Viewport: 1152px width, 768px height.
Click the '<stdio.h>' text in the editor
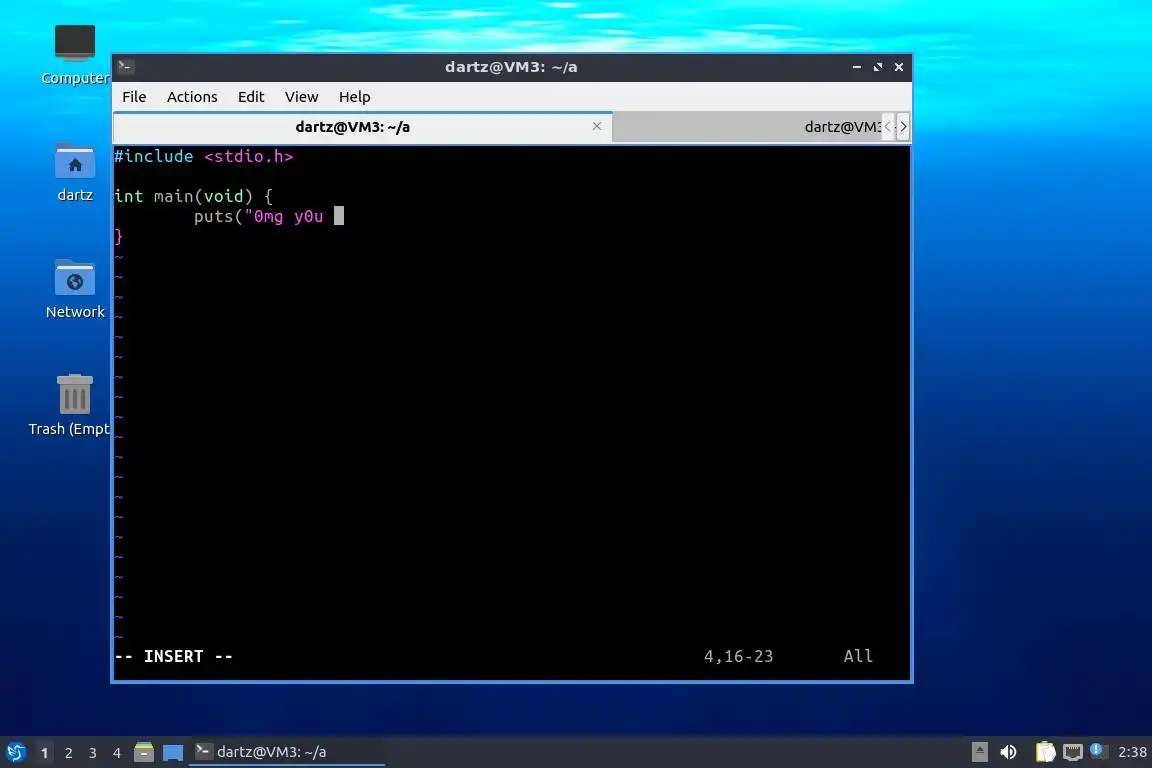[x=248, y=156]
